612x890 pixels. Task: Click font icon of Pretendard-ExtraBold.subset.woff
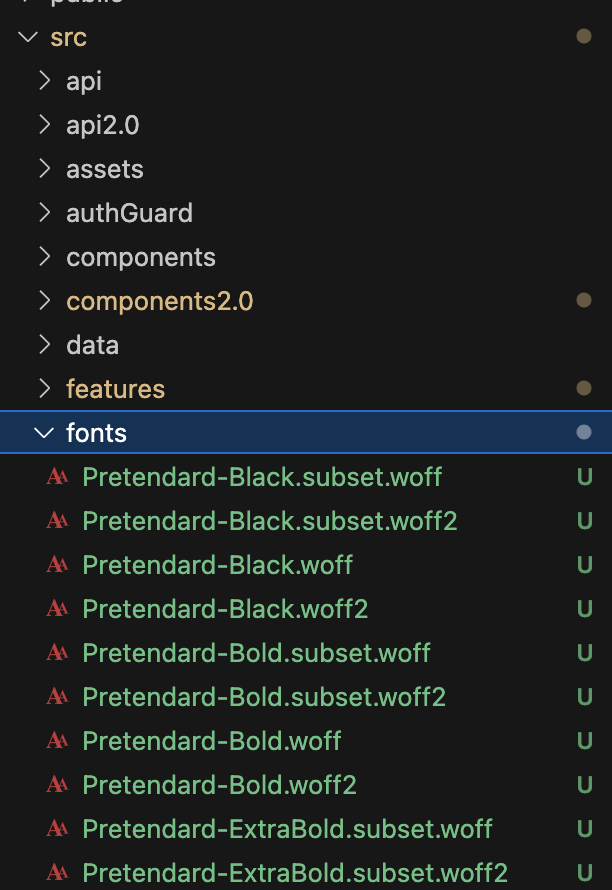point(57,828)
